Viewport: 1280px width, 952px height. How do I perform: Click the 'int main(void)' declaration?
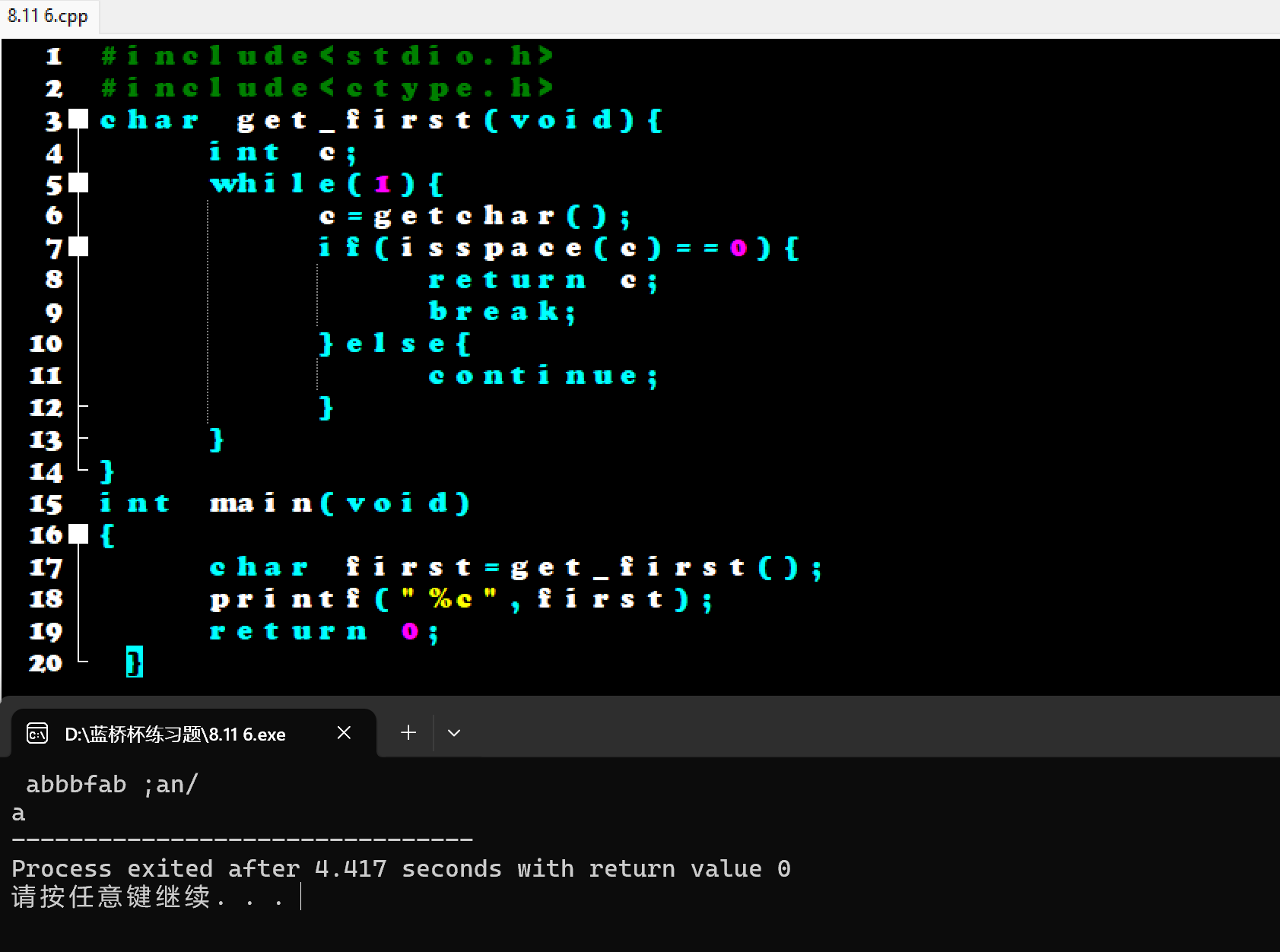tap(285, 503)
